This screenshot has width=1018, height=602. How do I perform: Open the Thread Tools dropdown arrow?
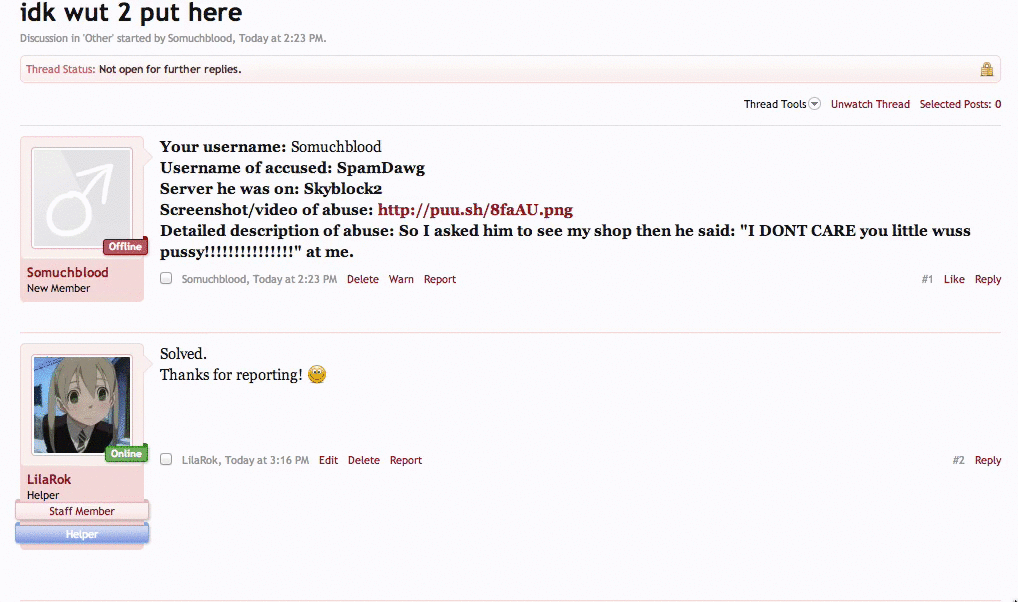tap(815, 104)
